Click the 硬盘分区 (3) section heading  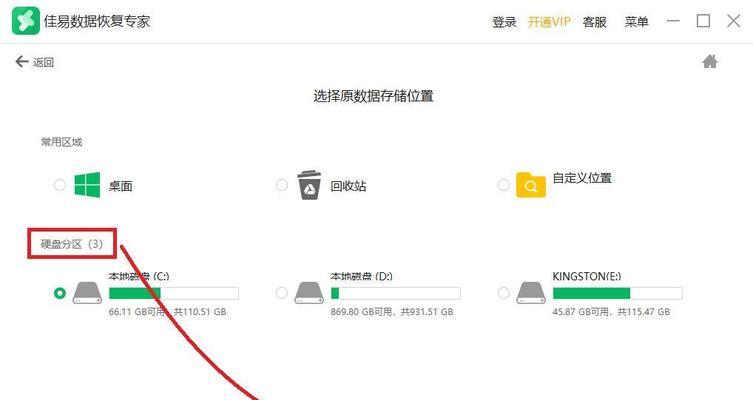72,244
